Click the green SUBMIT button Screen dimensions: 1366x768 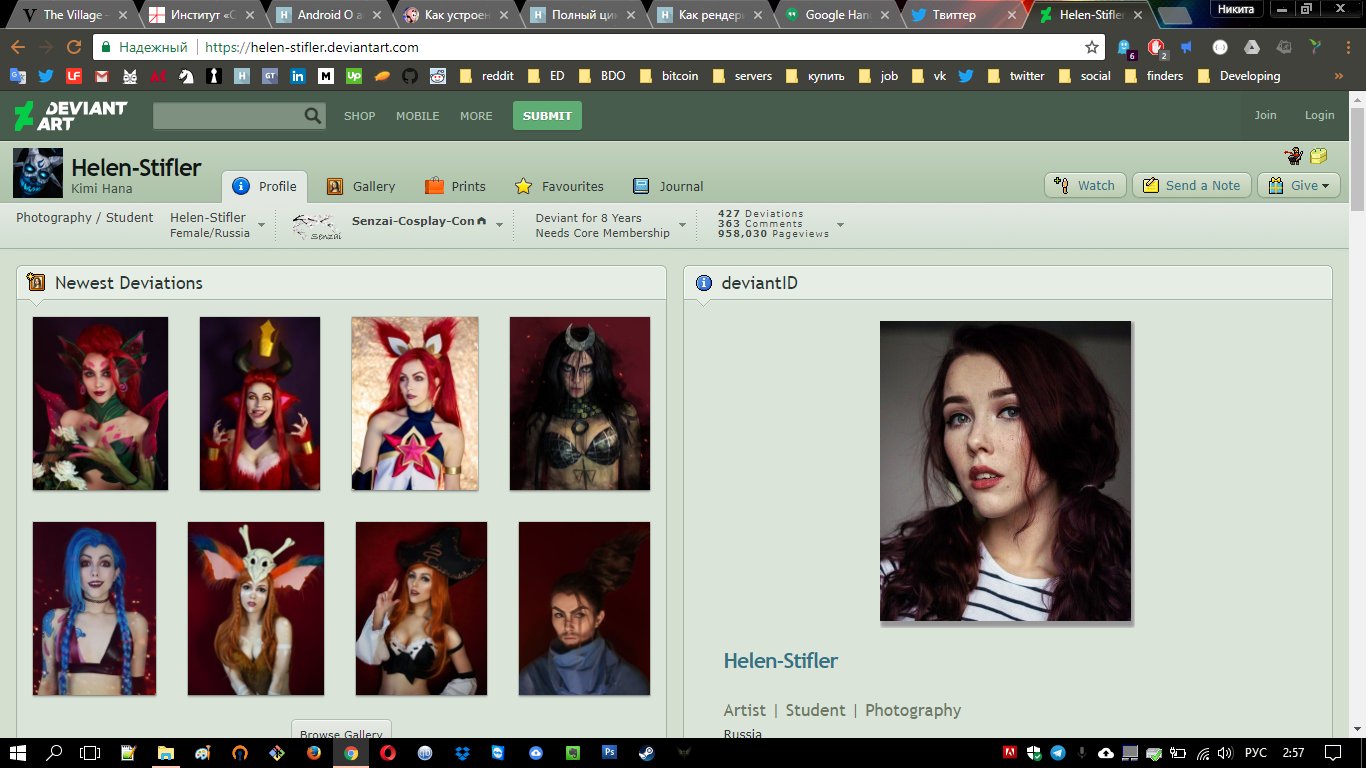[547, 116]
